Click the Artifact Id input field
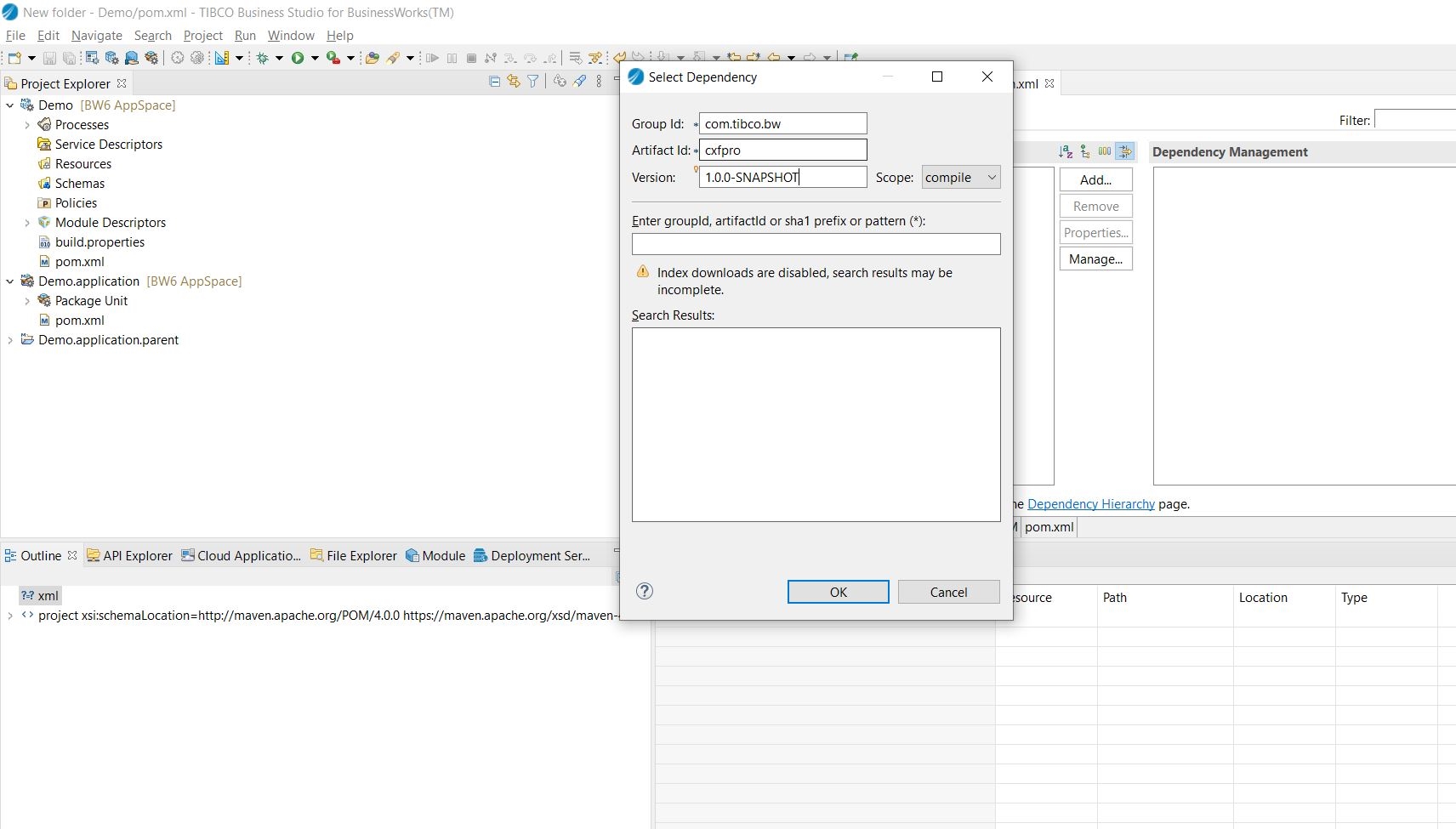Screen dimensions: 1456x829 point(783,150)
